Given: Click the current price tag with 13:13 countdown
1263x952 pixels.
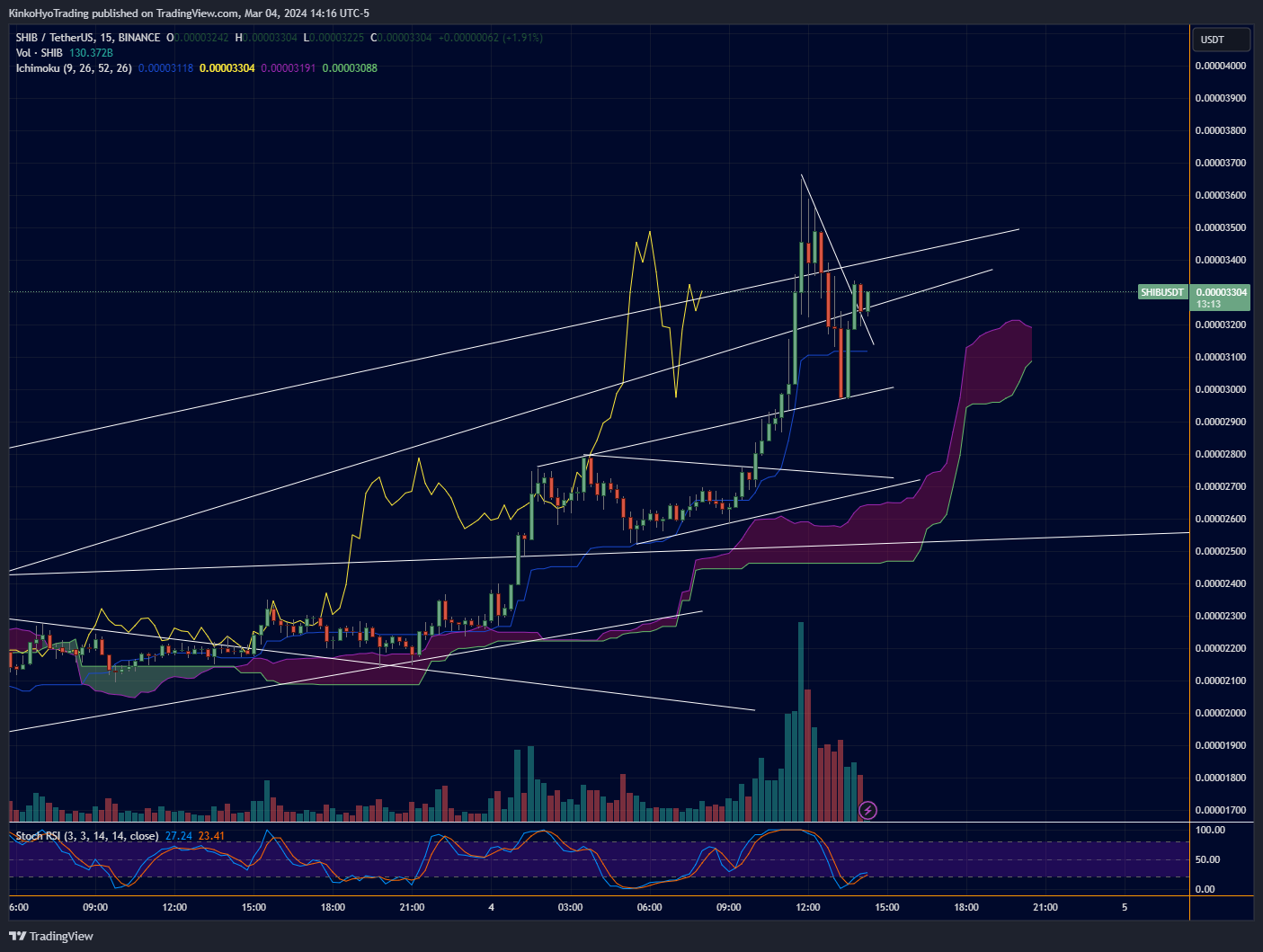Looking at the screenshot, I should (1222, 298).
